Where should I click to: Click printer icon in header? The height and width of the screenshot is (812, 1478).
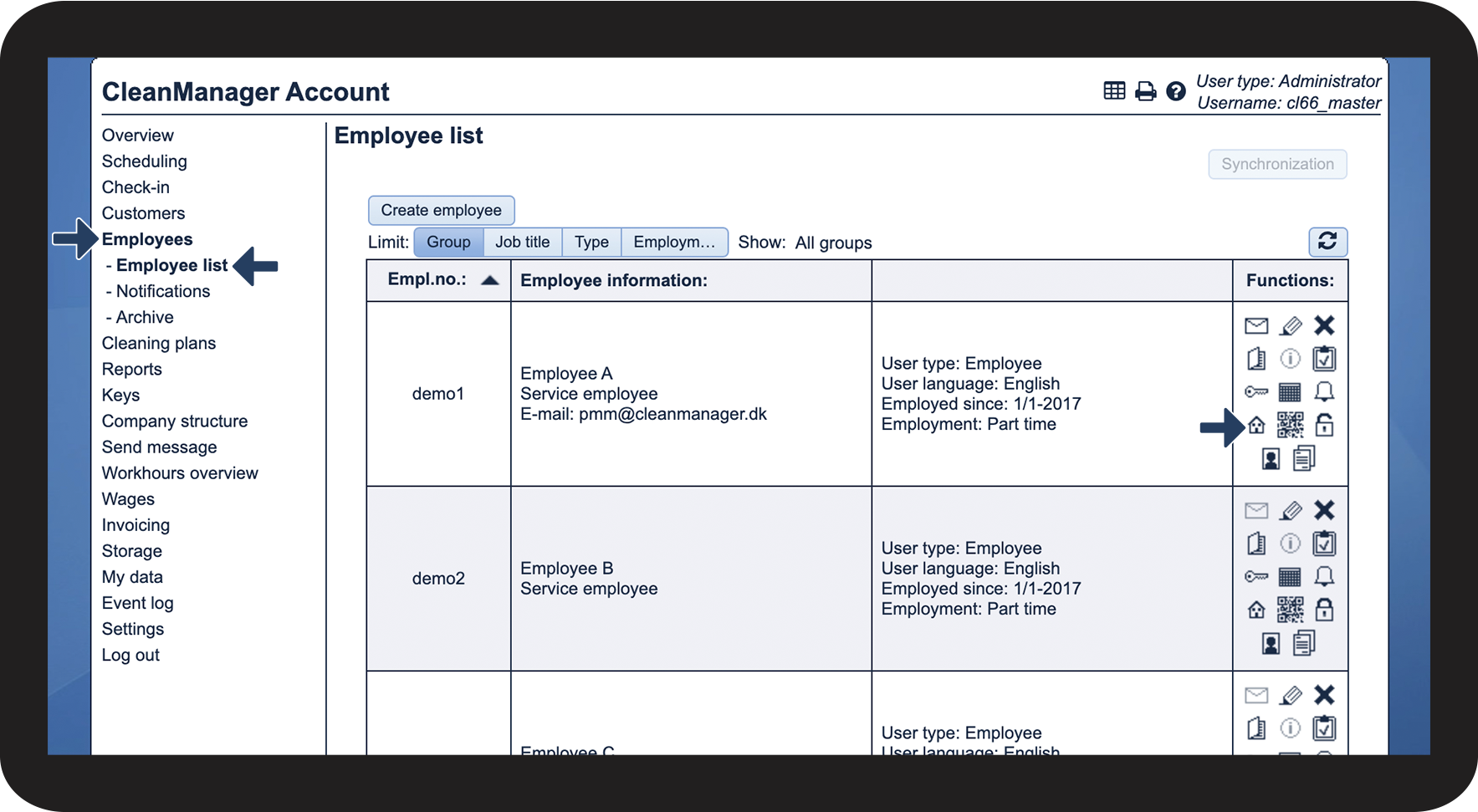click(x=1146, y=91)
